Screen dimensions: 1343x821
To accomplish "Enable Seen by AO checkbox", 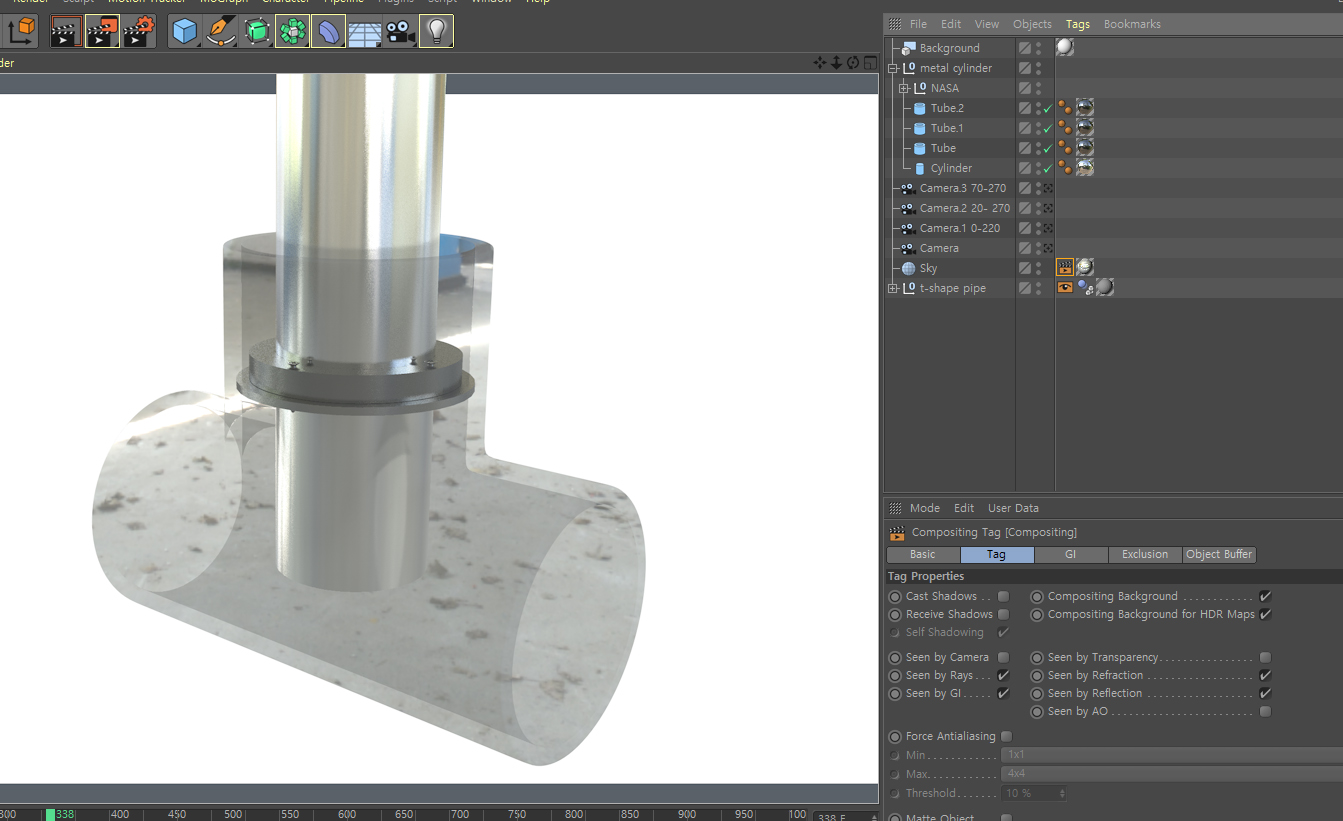I will pyautogui.click(x=1265, y=711).
